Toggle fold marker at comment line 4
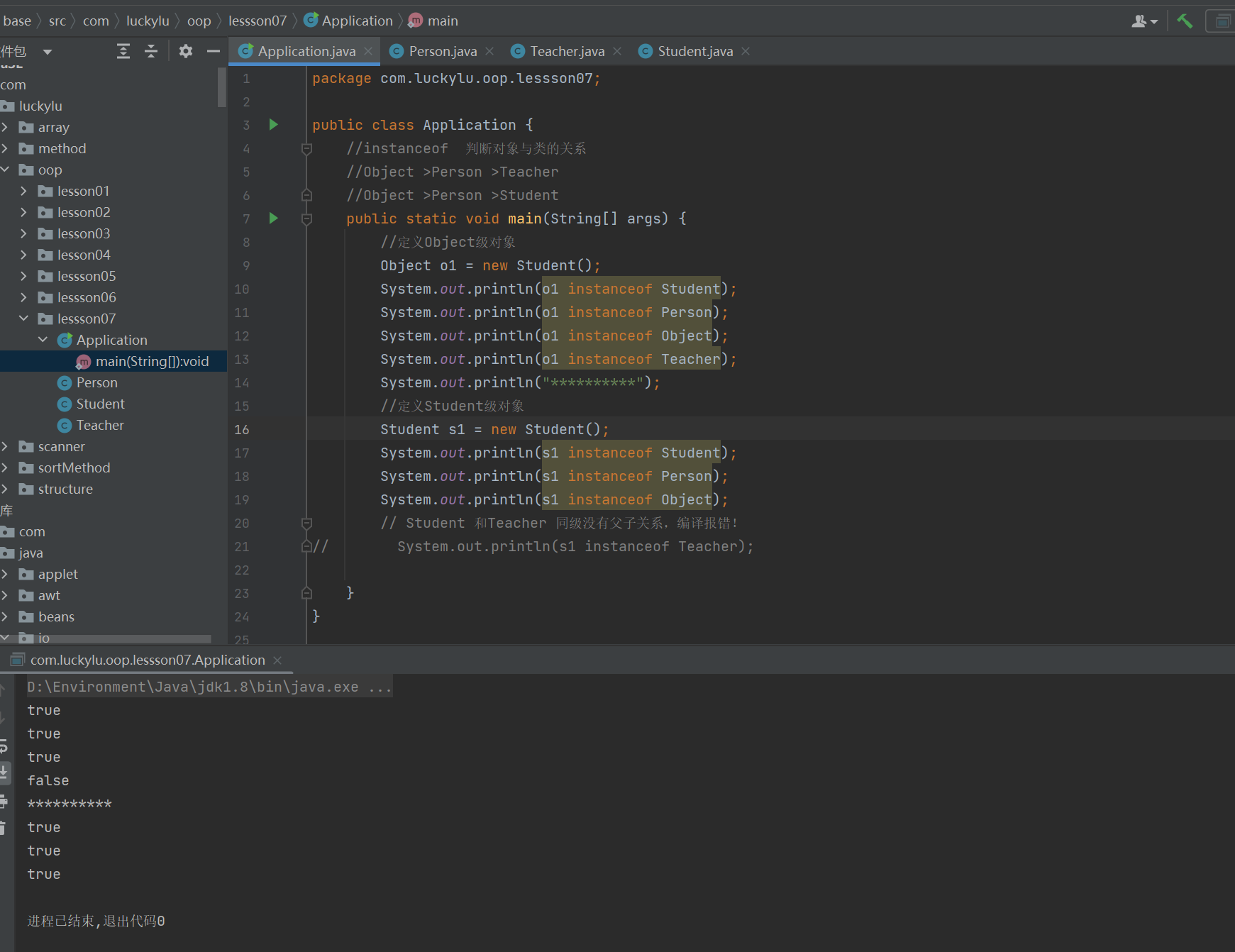 tap(306, 149)
